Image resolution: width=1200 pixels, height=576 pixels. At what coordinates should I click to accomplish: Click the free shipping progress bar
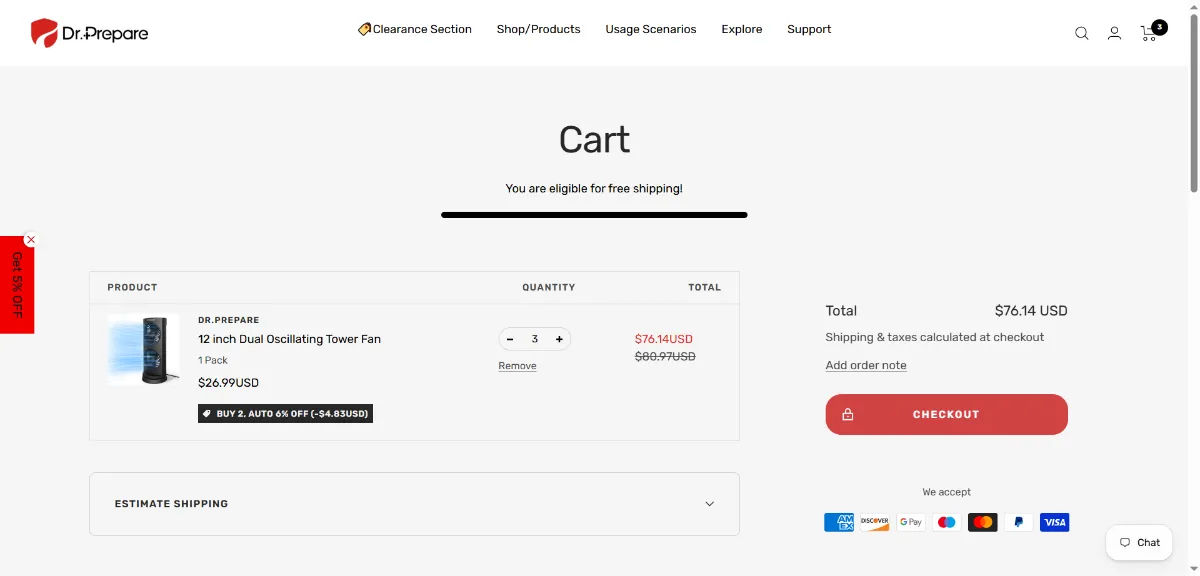tap(594, 214)
